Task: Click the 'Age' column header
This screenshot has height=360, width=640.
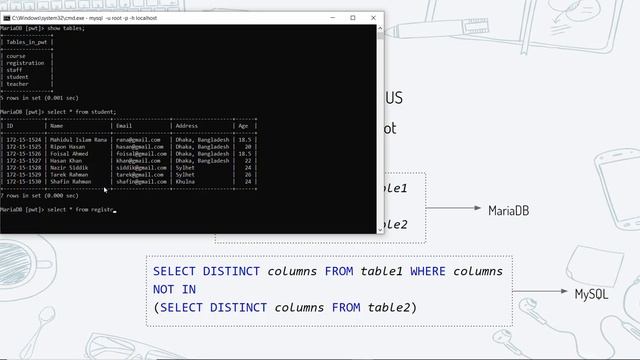Action: pos(243,126)
